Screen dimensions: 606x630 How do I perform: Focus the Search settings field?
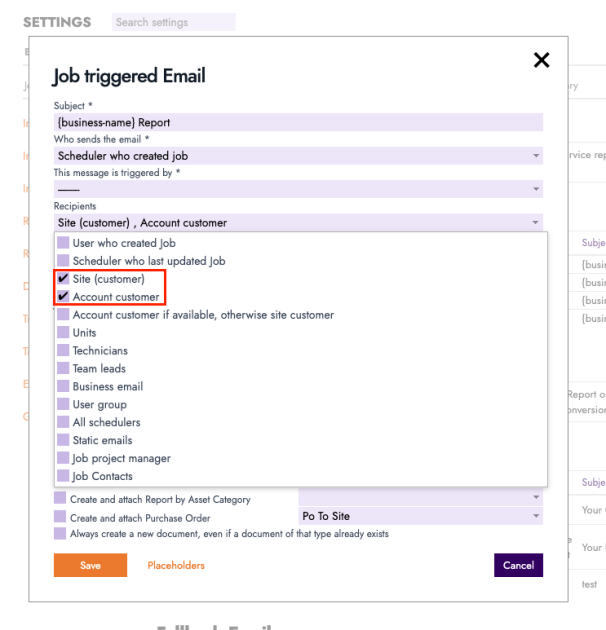(172, 22)
